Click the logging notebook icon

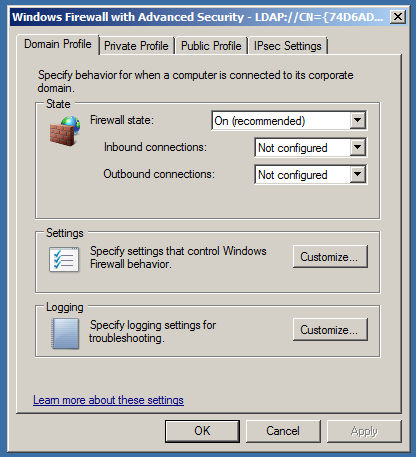point(65,333)
